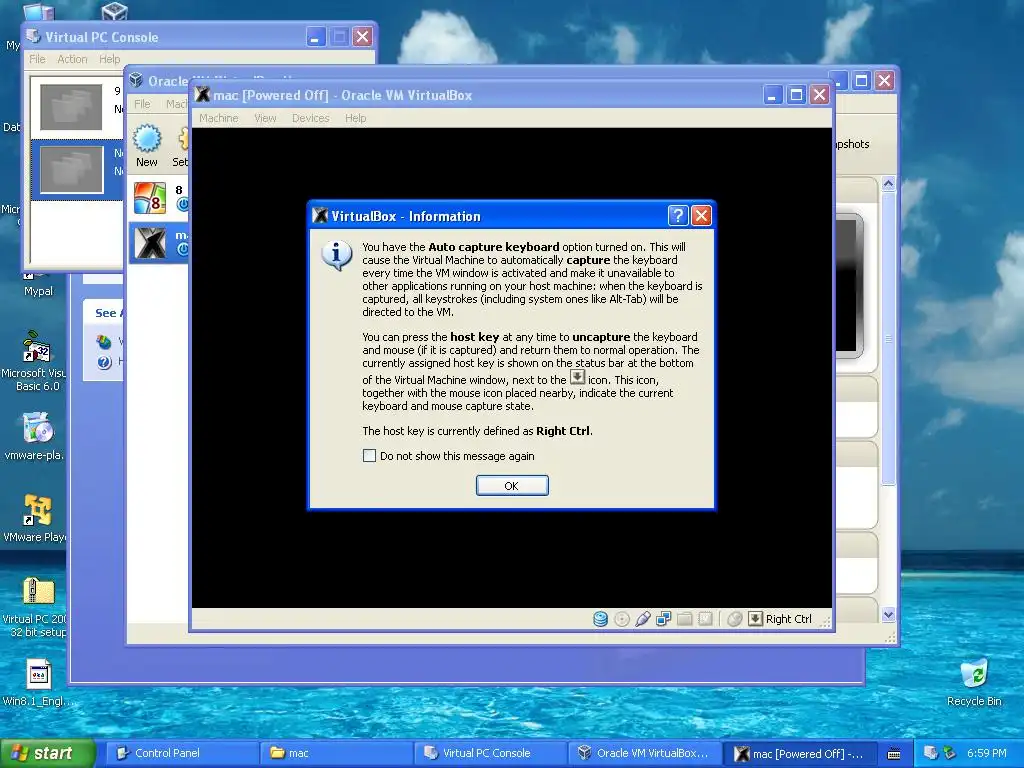Open the vmware-player installer desktop icon
Screen dimensions: 1024x768
coord(37,436)
